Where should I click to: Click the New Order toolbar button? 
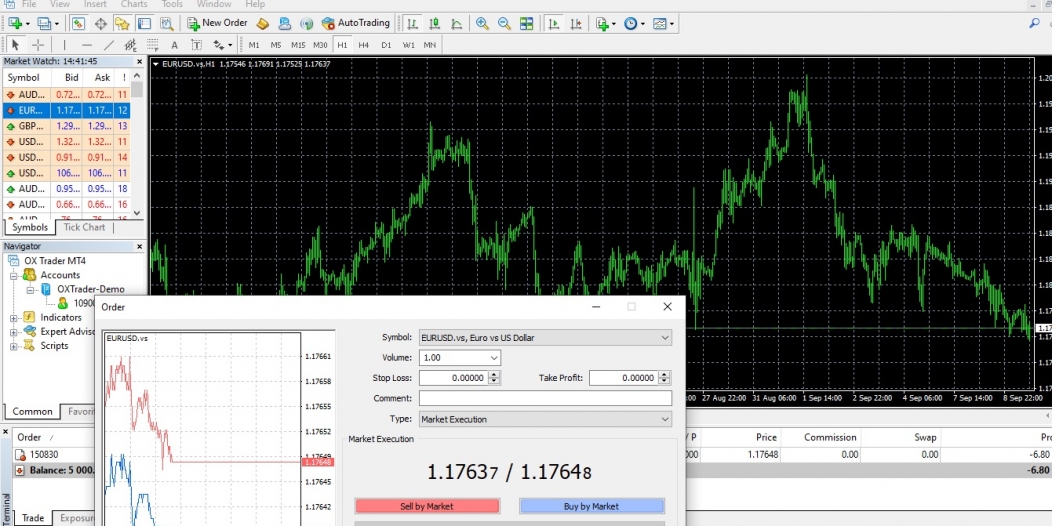pyautogui.click(x=217, y=23)
